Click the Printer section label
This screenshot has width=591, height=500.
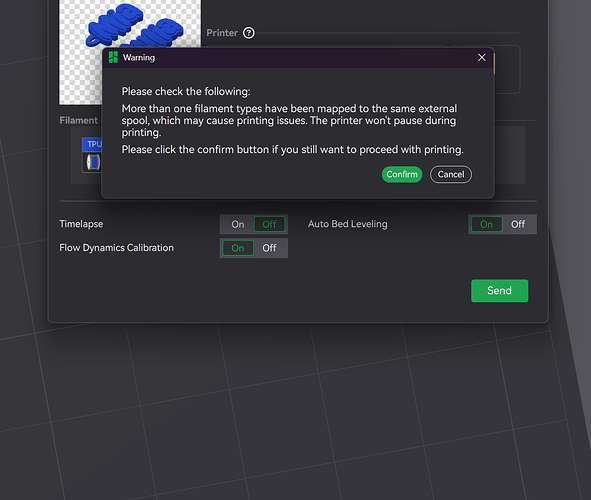222,33
